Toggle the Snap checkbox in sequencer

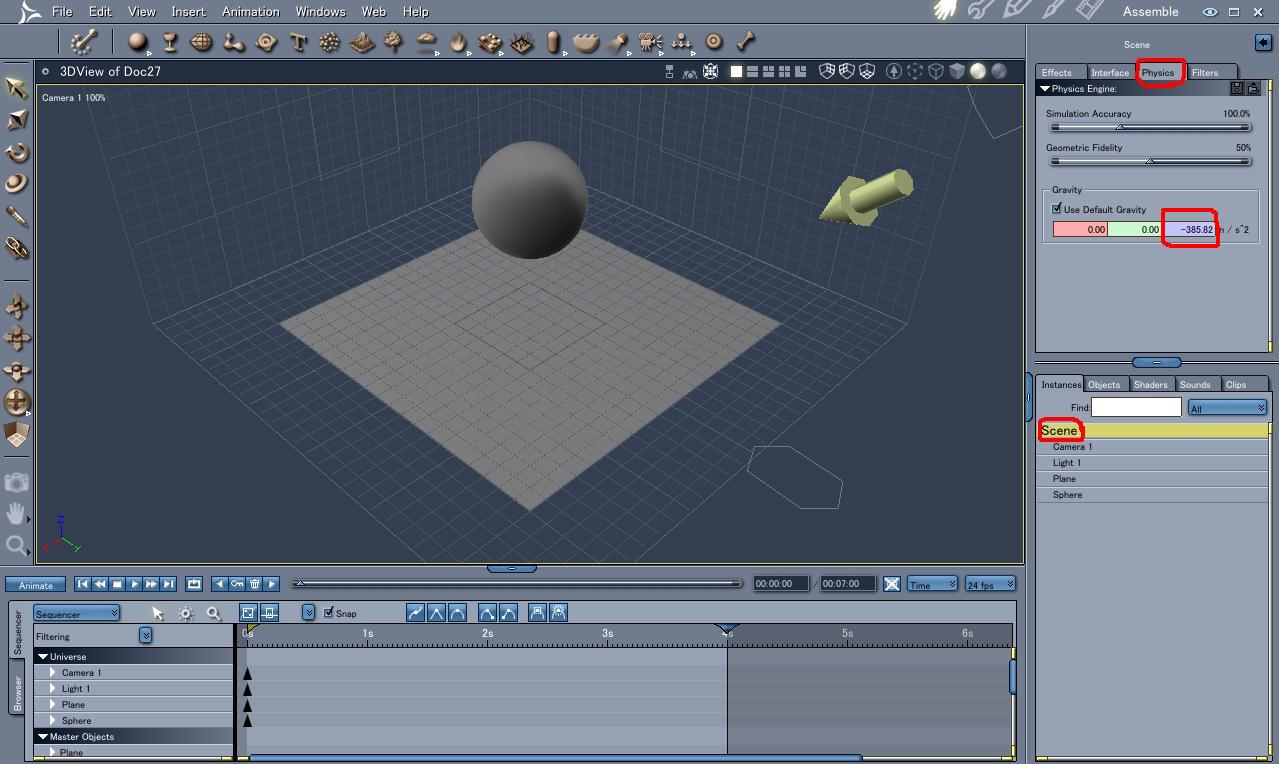pos(329,612)
